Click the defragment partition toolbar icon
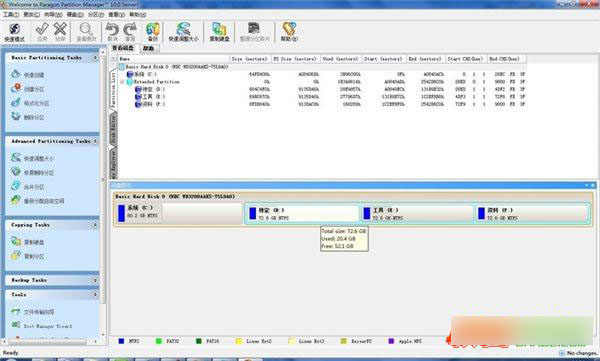Screen dimensions: 600x361 pyautogui.click(x=254, y=32)
